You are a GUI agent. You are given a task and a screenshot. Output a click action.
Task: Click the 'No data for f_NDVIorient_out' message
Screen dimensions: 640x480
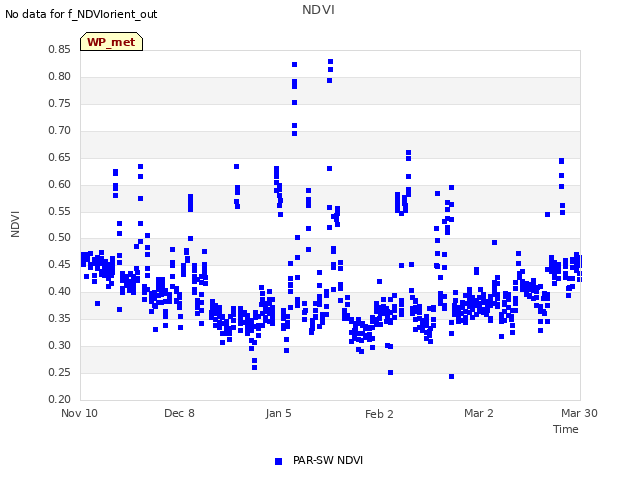coord(81,14)
